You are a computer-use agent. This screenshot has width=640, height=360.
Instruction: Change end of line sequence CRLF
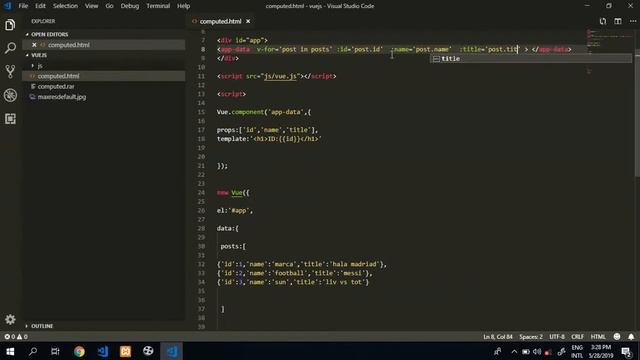(578, 337)
